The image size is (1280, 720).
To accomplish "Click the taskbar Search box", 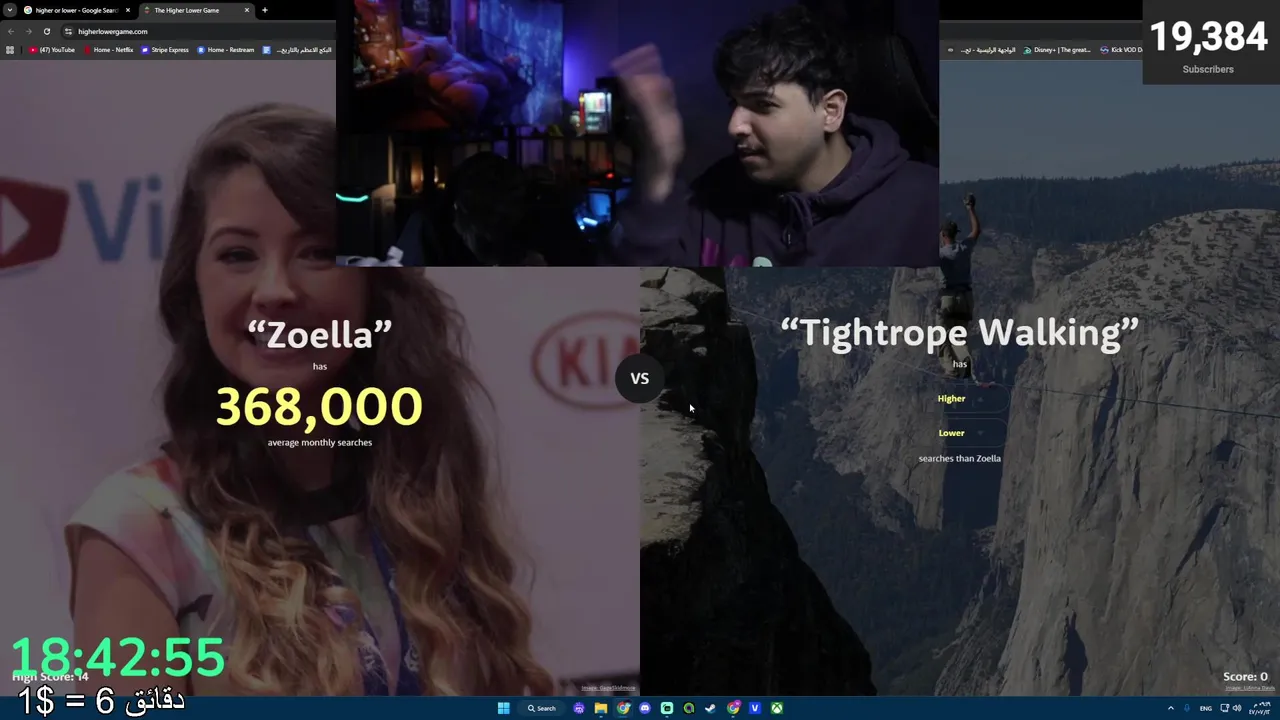I will click(x=542, y=708).
